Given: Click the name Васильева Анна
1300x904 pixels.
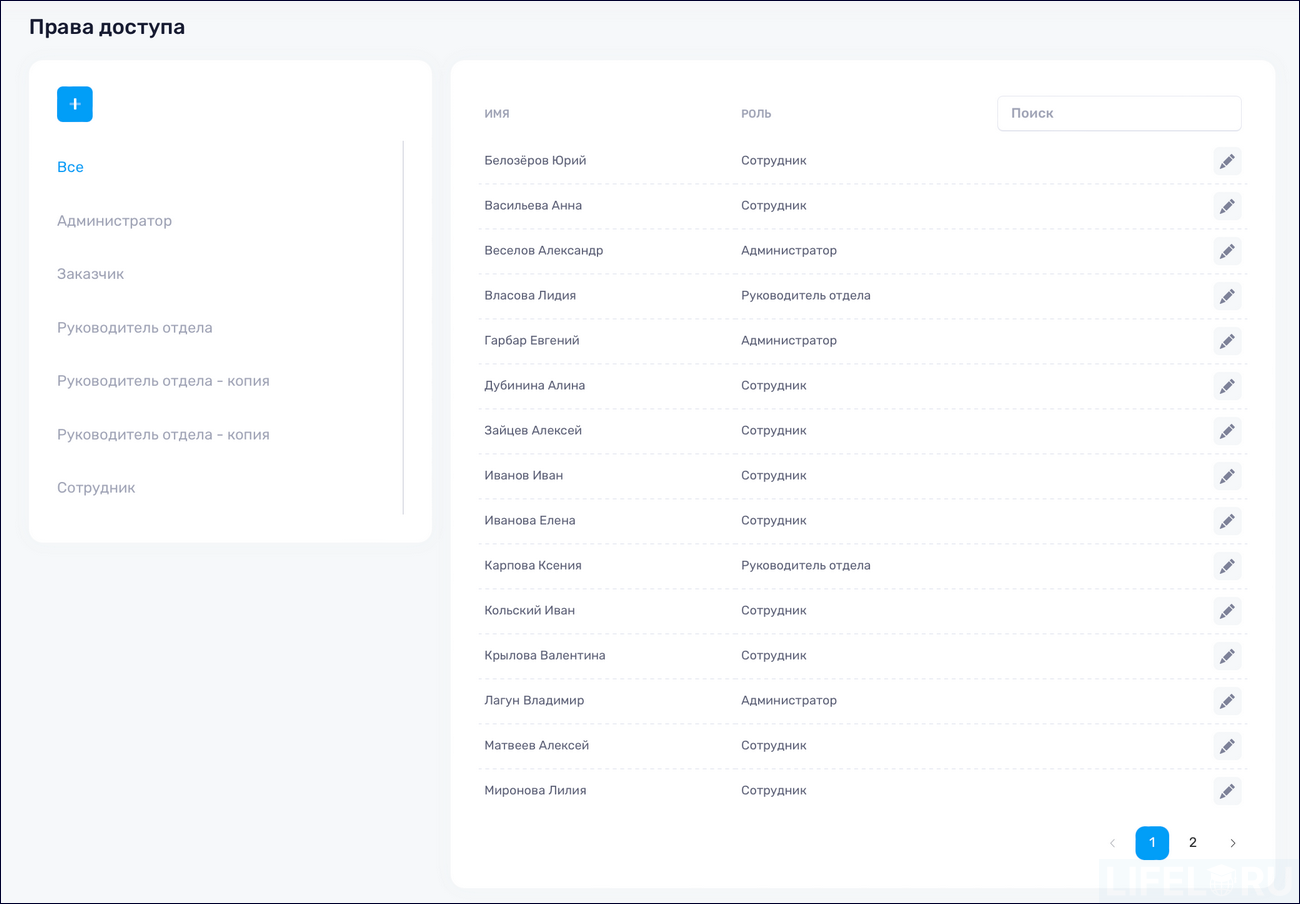Looking at the screenshot, I should [533, 205].
